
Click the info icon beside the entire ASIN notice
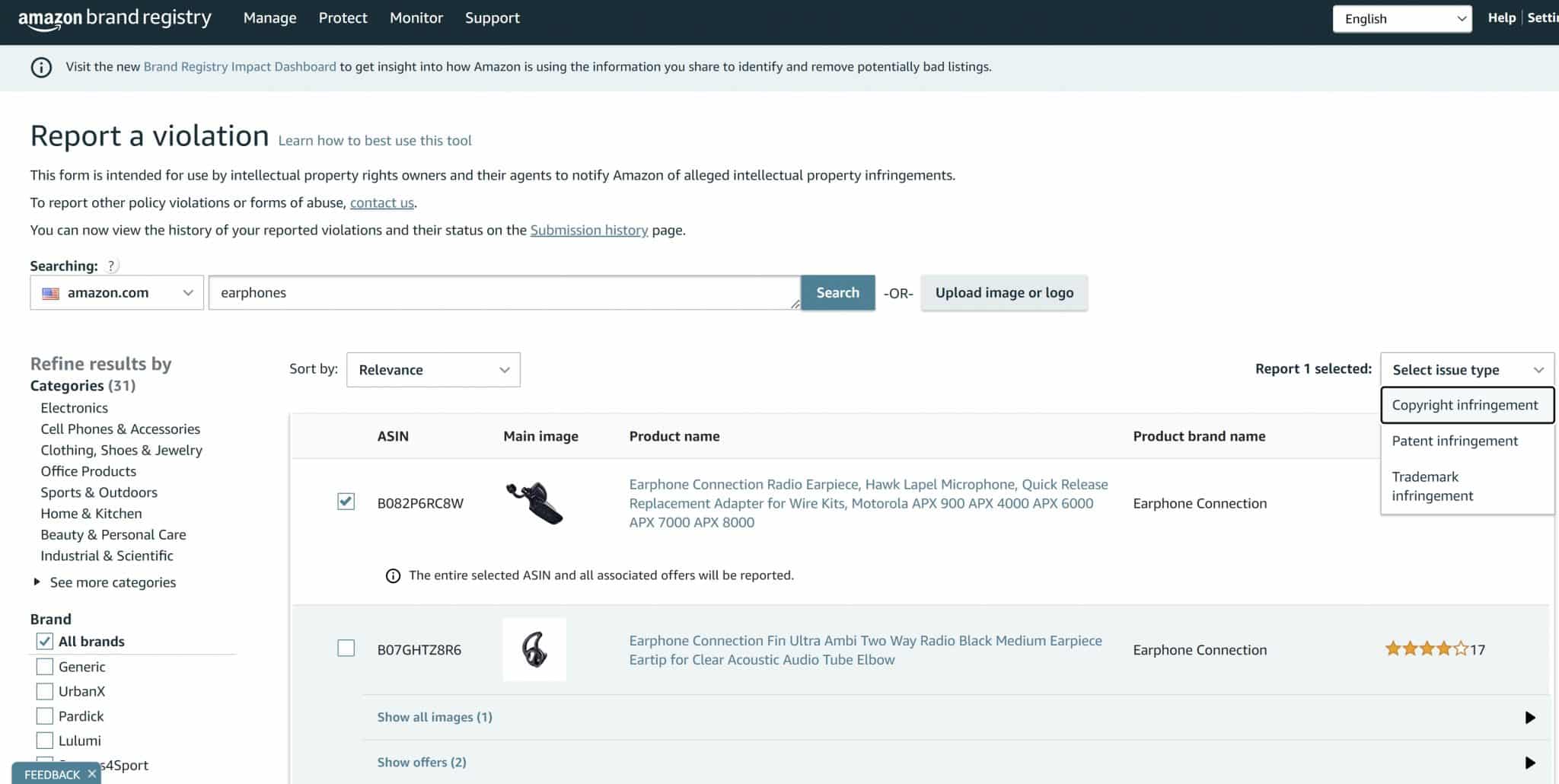point(393,575)
